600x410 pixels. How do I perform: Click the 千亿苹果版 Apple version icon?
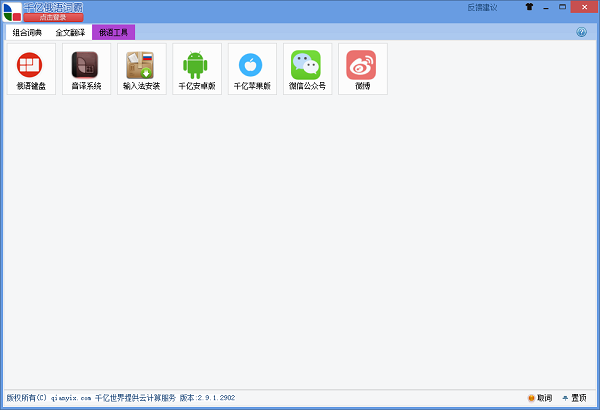coord(252,68)
